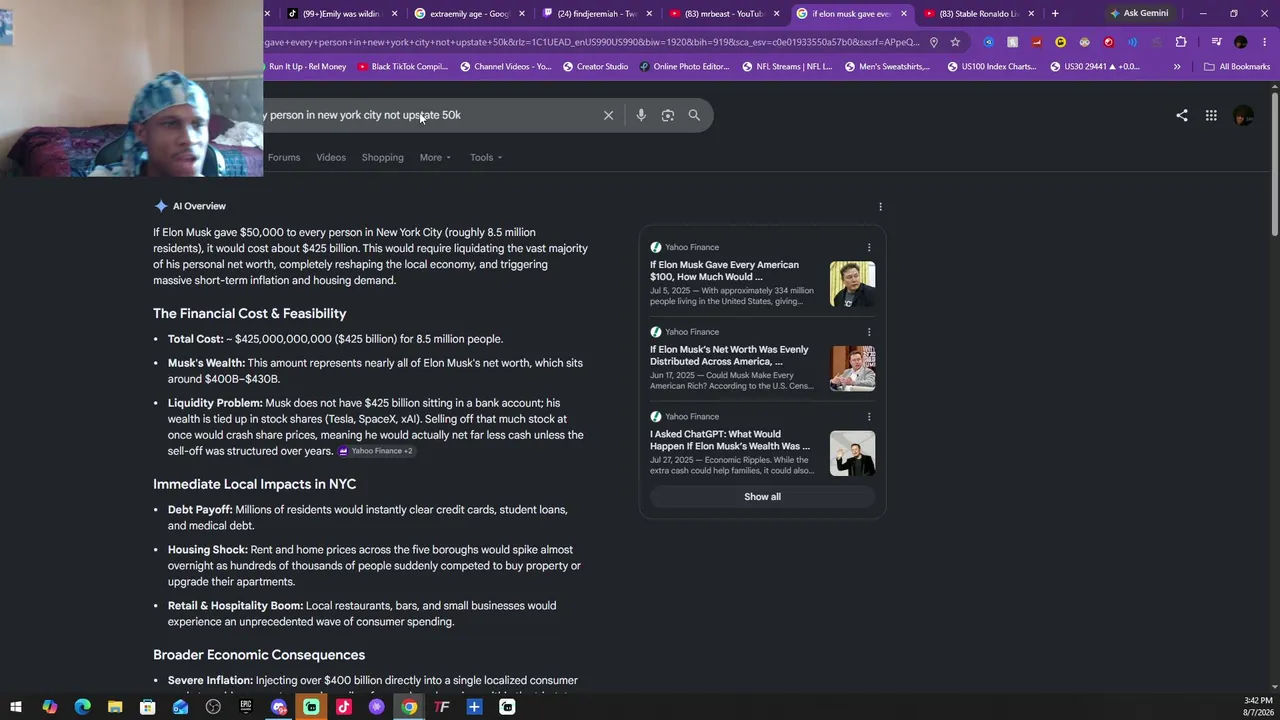
Task: Open Copilot from the taskbar
Action: (49, 707)
